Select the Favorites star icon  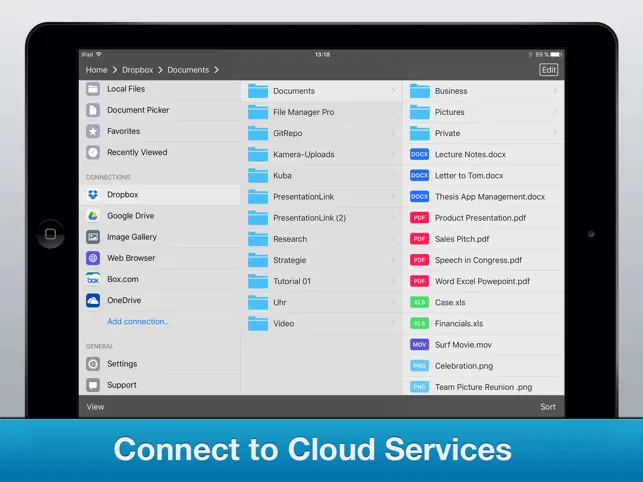tap(93, 131)
